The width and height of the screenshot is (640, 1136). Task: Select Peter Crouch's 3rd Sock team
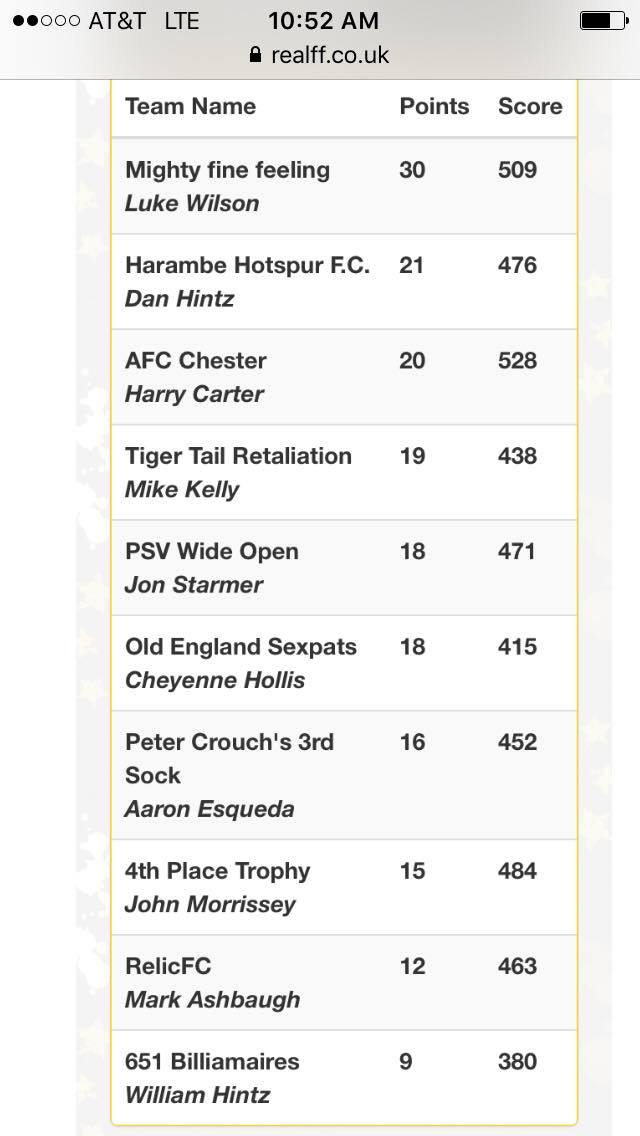pos(229,759)
